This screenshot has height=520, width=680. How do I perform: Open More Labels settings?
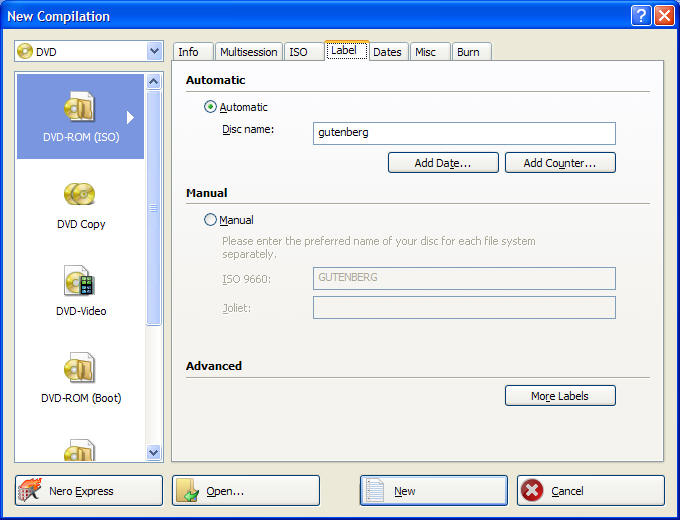560,396
